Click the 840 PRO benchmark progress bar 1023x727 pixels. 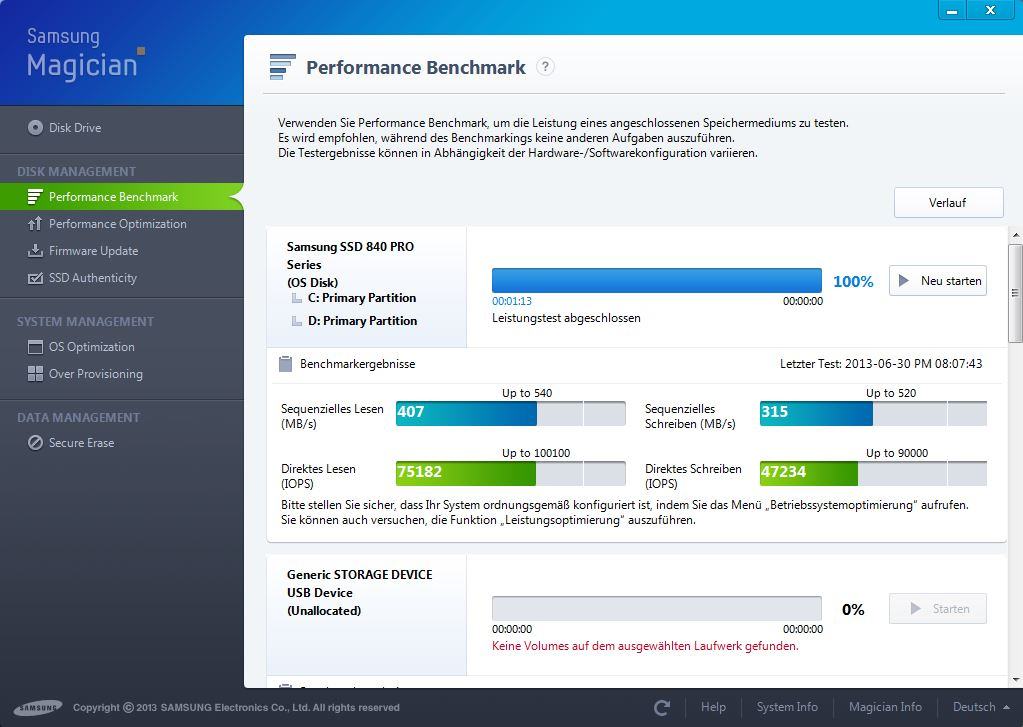[656, 281]
